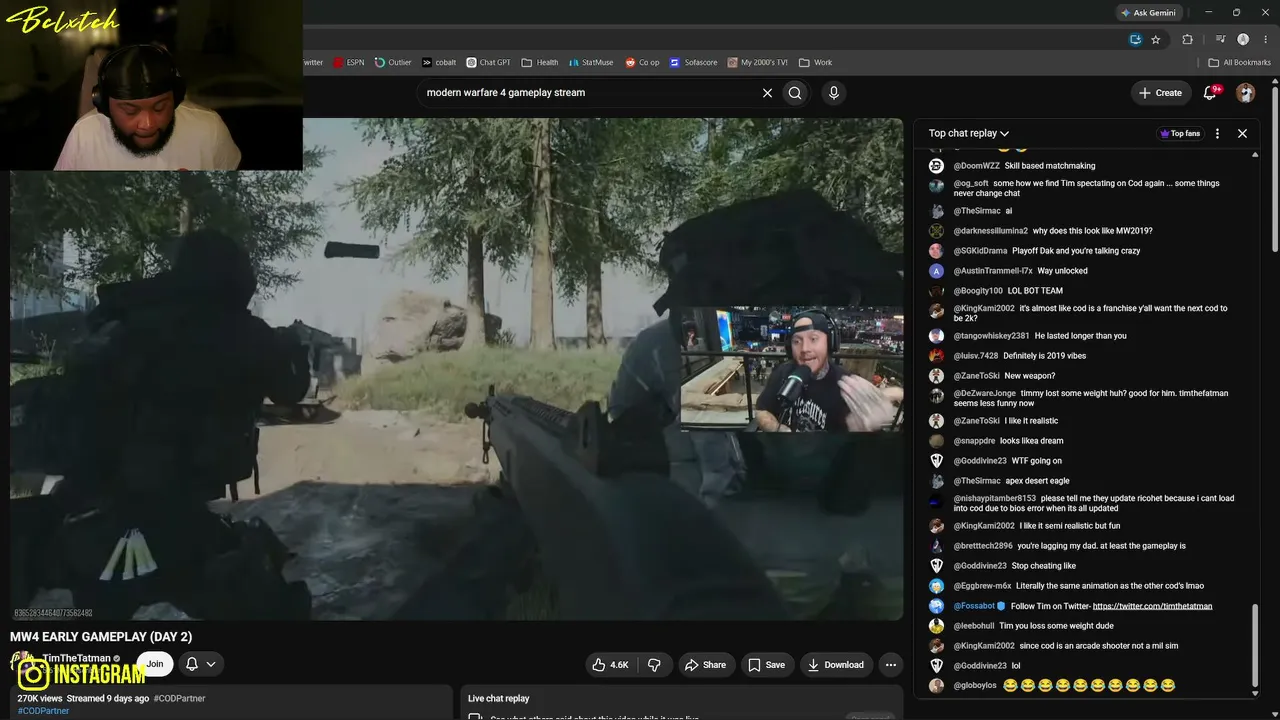This screenshot has width=1280, height=720.
Task: Open the Outlier bookmark
Action: 393,62
